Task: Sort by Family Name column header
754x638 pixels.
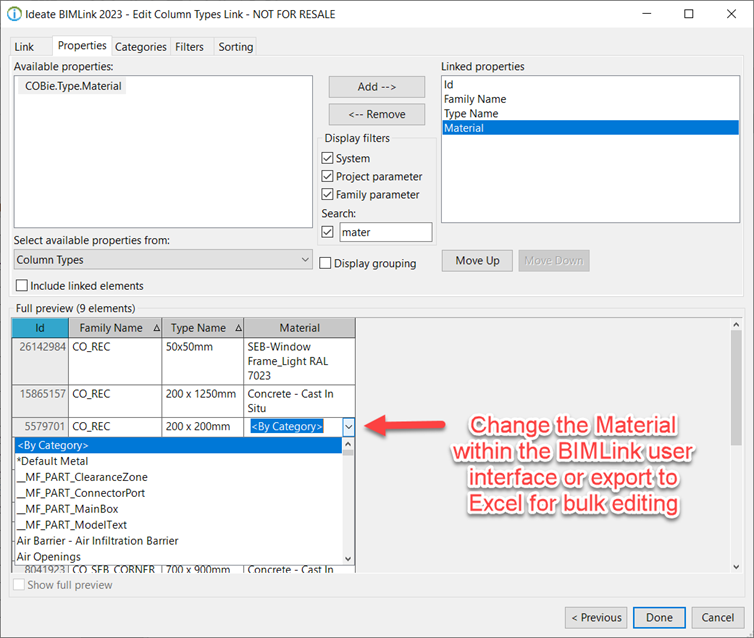Action: [x=115, y=328]
